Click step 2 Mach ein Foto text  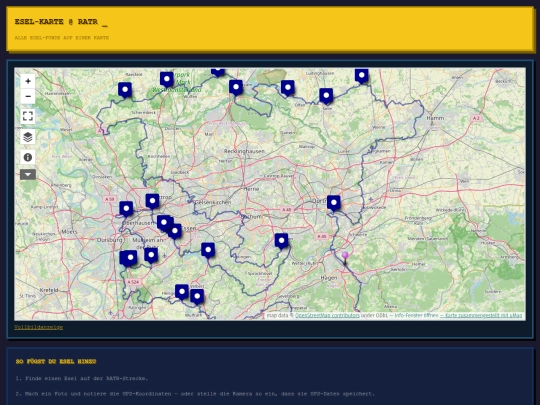[195, 394]
